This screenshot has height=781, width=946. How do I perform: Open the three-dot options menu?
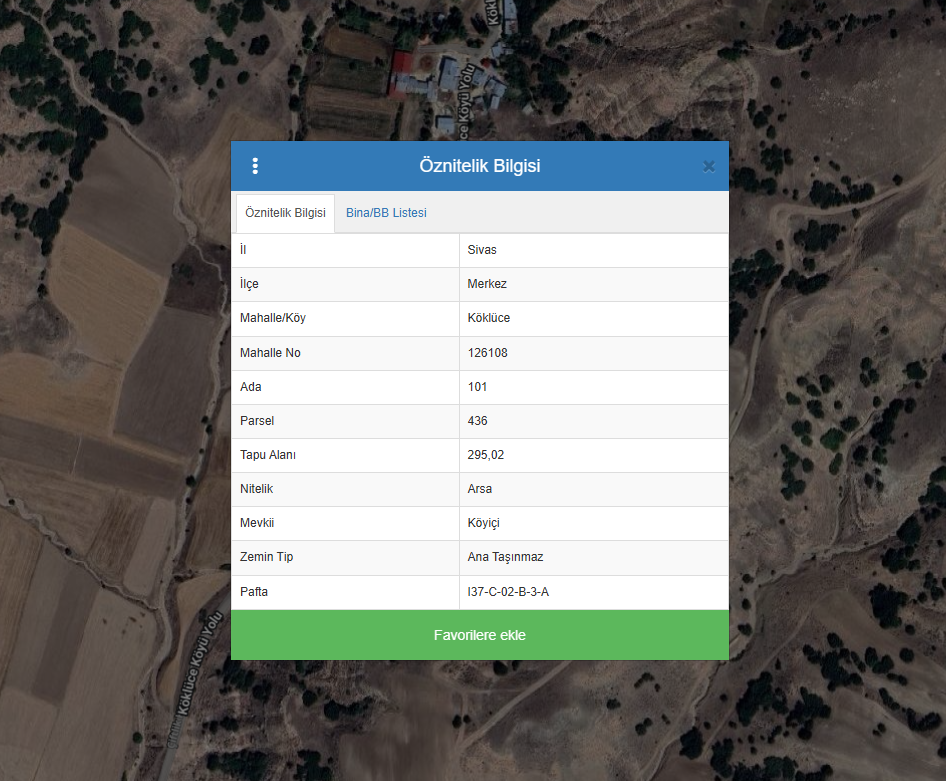click(x=255, y=166)
